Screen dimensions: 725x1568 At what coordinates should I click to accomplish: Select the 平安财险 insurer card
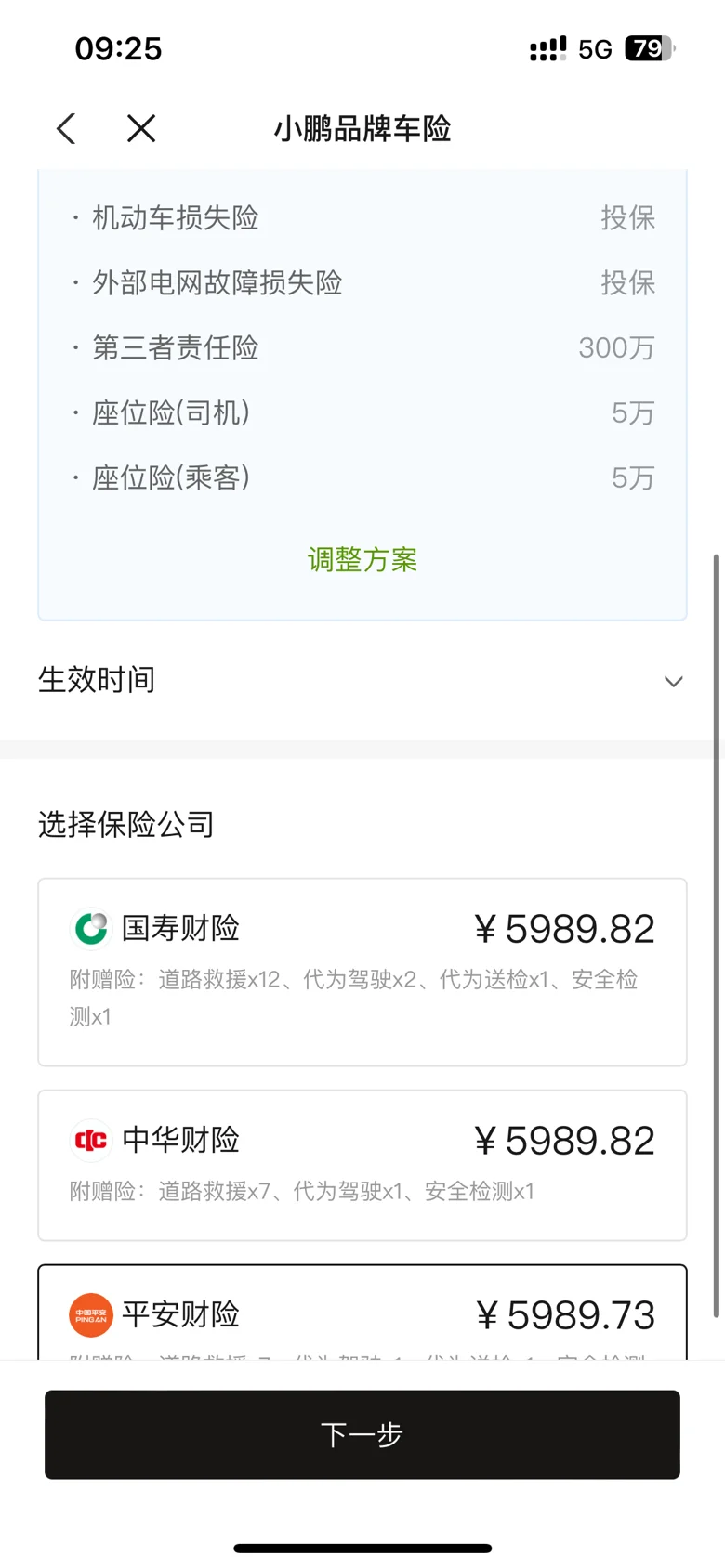tap(362, 1313)
